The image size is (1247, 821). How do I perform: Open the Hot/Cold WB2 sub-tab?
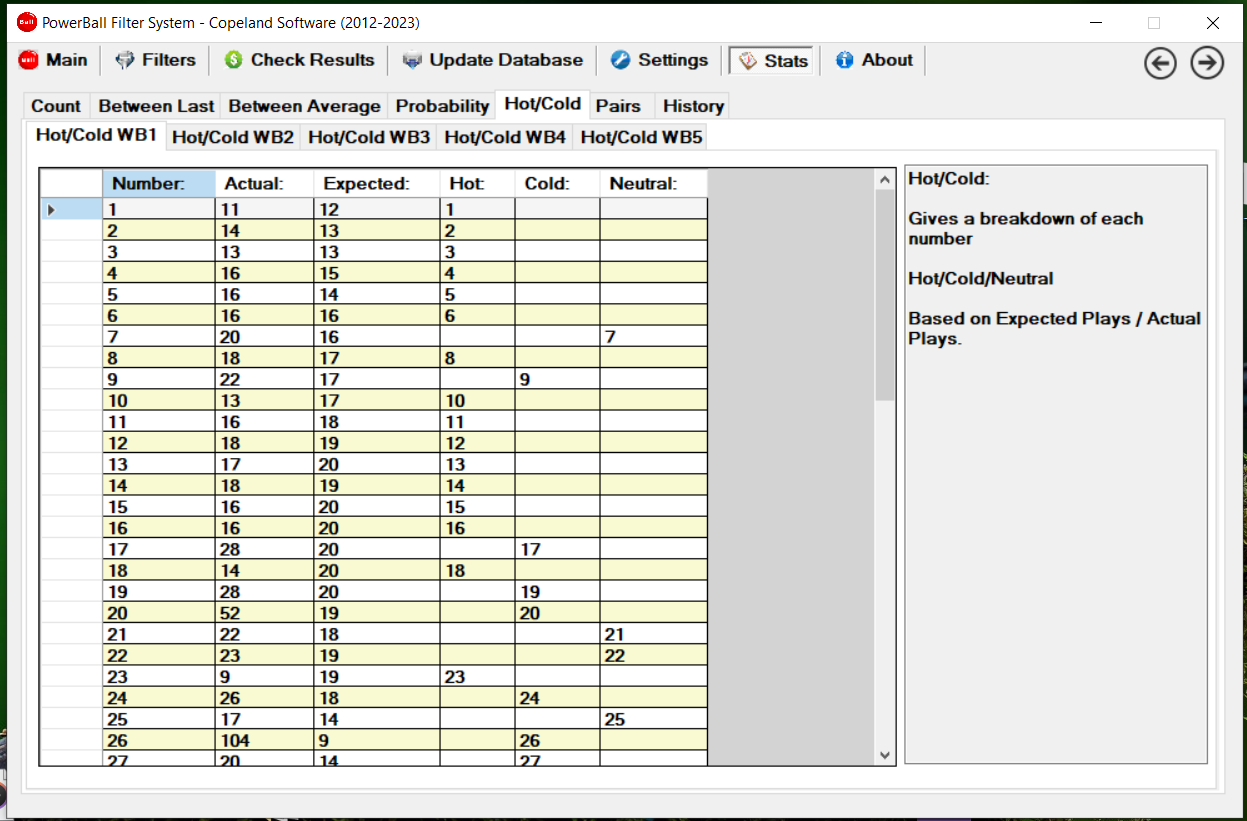tap(233, 137)
